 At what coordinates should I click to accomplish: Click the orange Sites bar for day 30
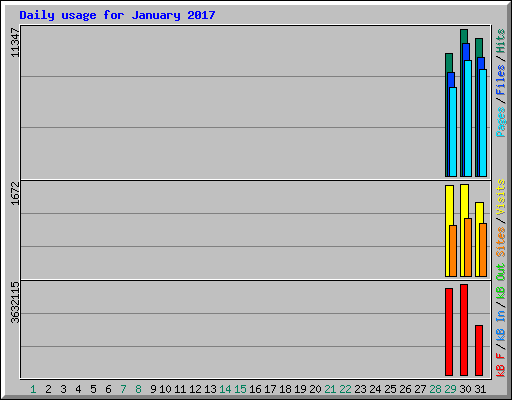pyautogui.click(x=468, y=248)
